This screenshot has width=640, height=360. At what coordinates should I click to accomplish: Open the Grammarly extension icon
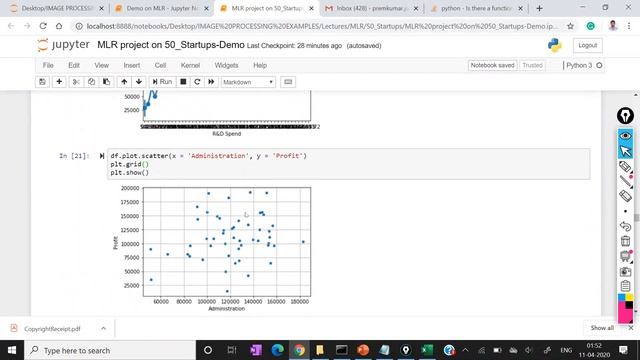[x=590, y=26]
